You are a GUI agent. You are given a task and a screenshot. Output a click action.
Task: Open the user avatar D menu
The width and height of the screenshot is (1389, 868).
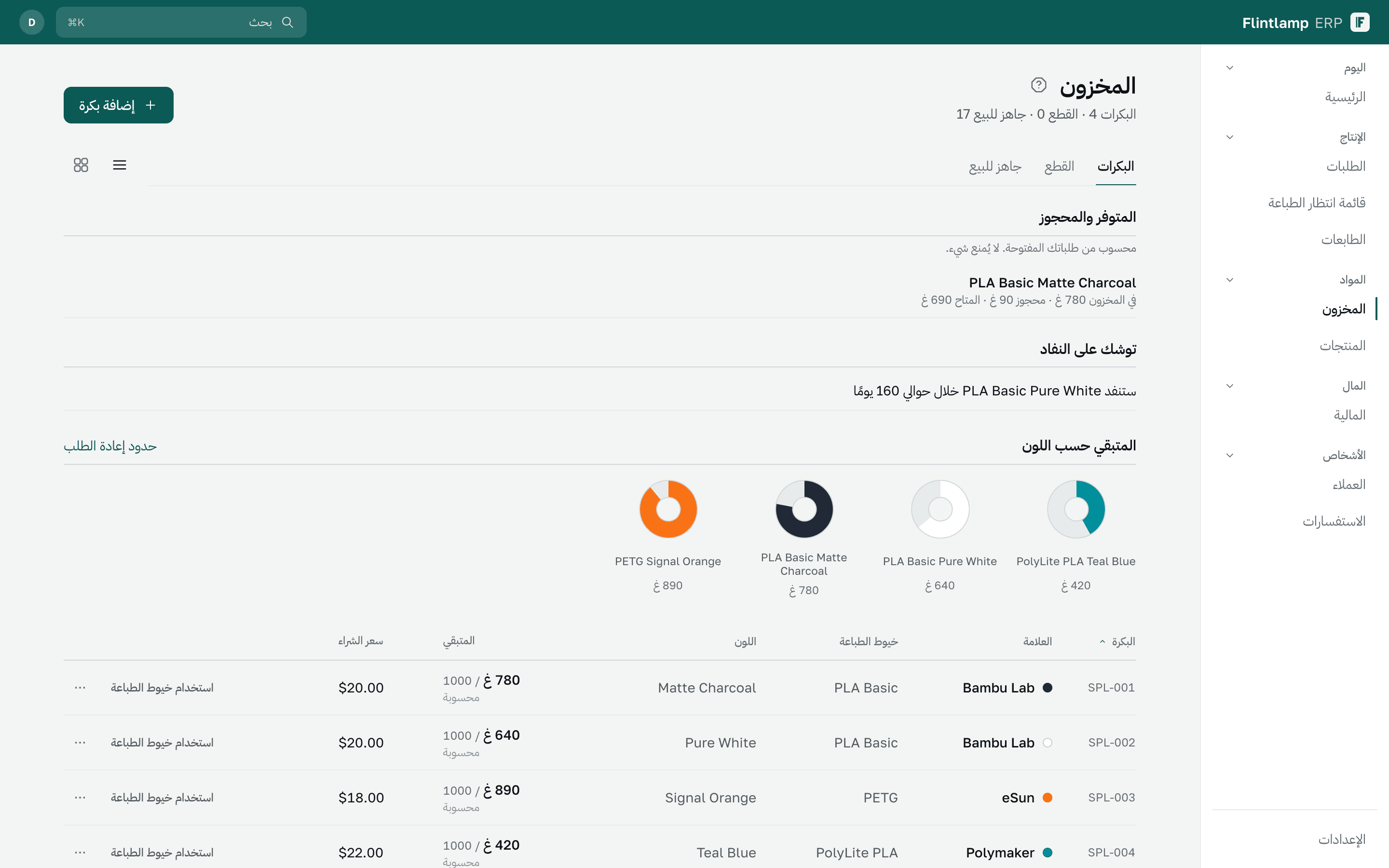pos(31,22)
